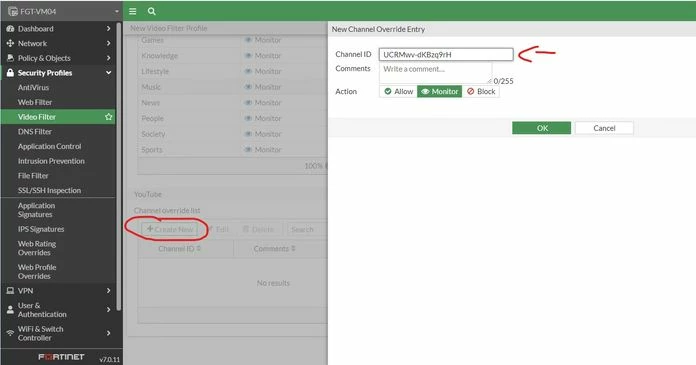The image size is (696, 365).
Task: Click the Allow checkmark icon
Action: [x=388, y=91]
